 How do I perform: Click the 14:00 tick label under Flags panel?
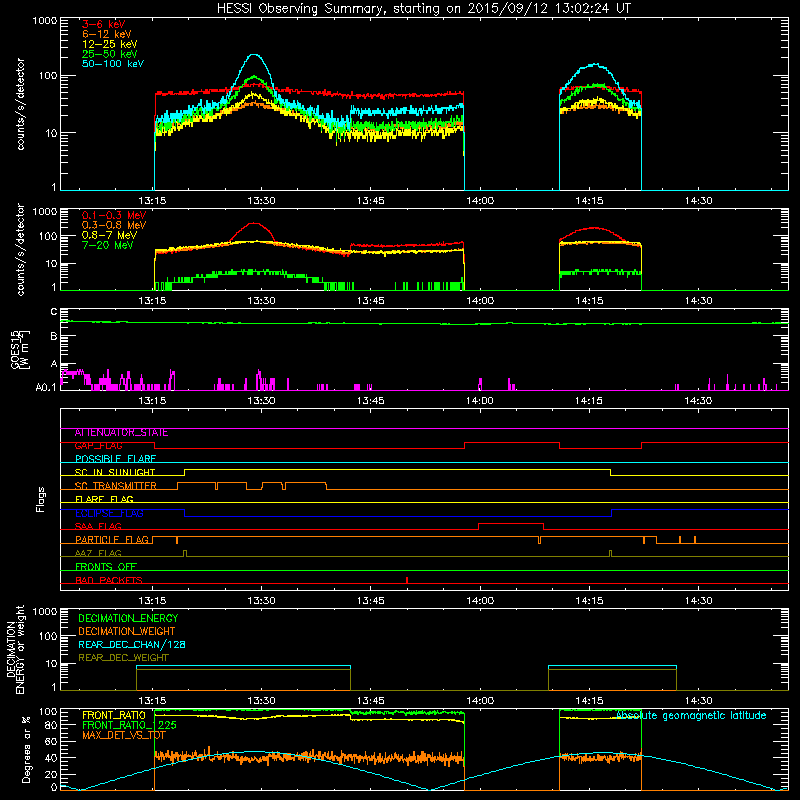480,601
